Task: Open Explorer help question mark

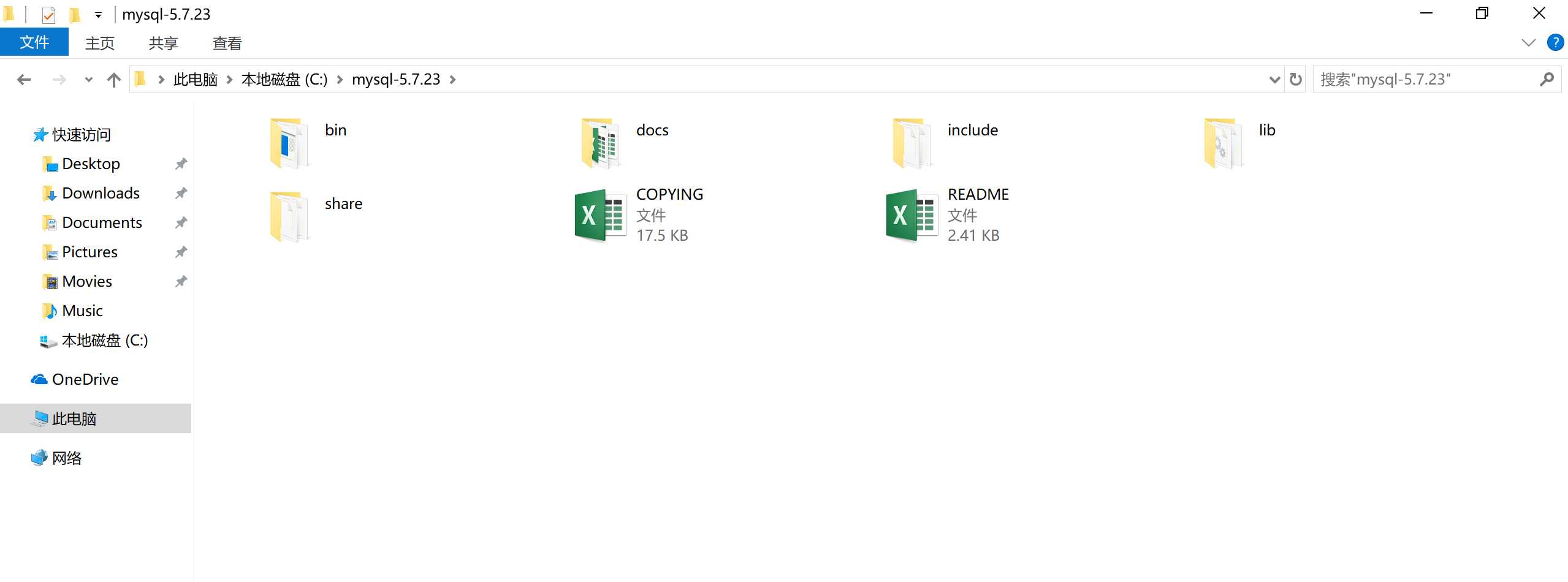Action: coord(1555,42)
